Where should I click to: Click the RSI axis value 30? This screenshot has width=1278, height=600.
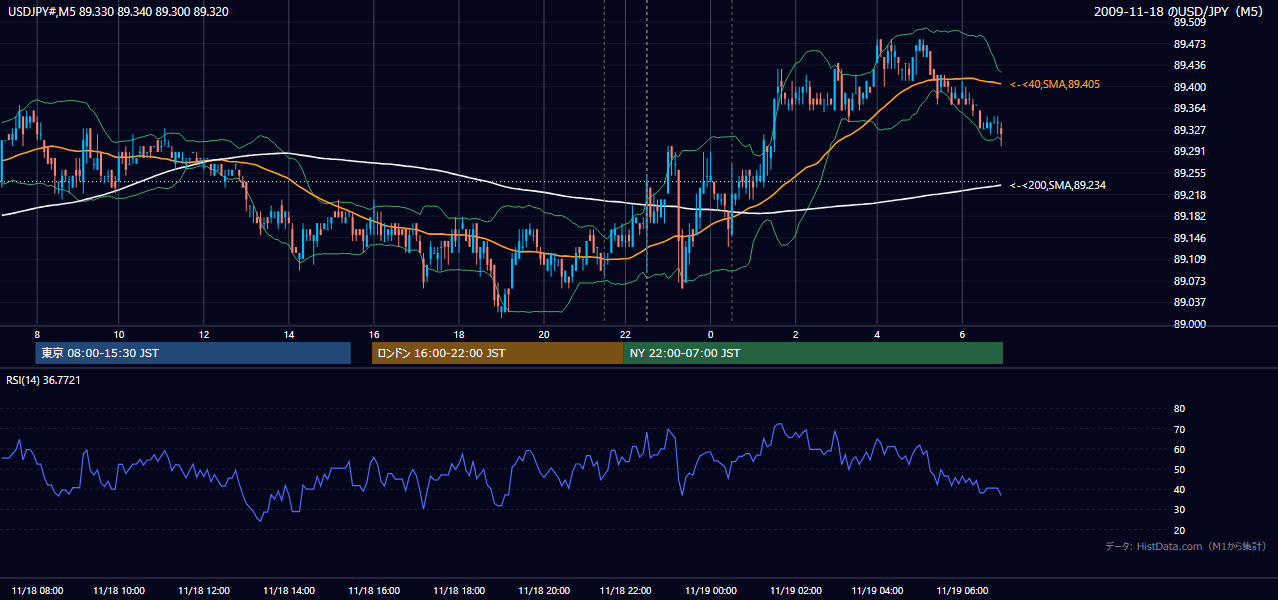(1179, 510)
